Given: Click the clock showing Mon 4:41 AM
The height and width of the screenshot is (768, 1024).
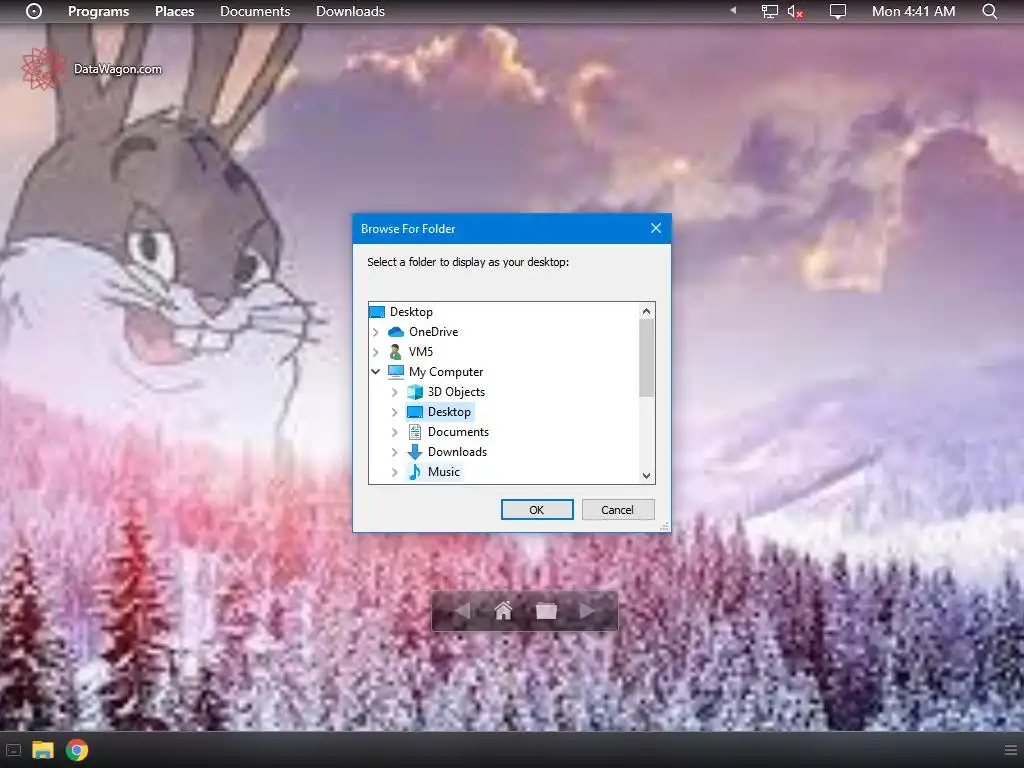Looking at the screenshot, I should (x=913, y=11).
